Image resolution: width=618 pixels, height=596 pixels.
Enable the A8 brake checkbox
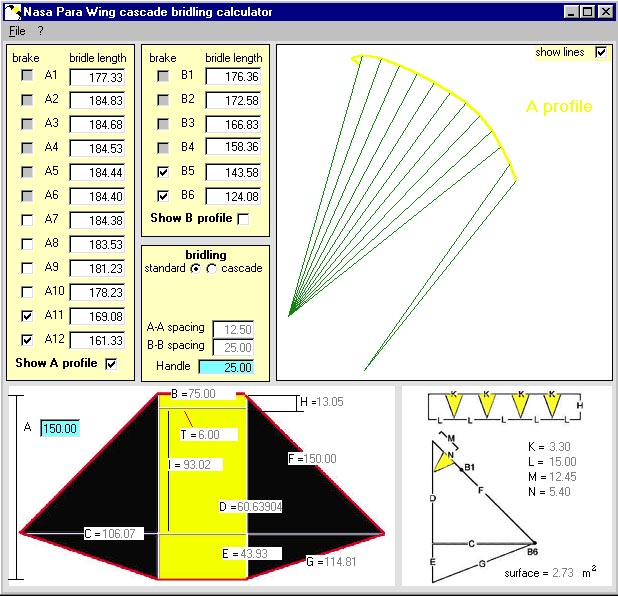[x=27, y=244]
